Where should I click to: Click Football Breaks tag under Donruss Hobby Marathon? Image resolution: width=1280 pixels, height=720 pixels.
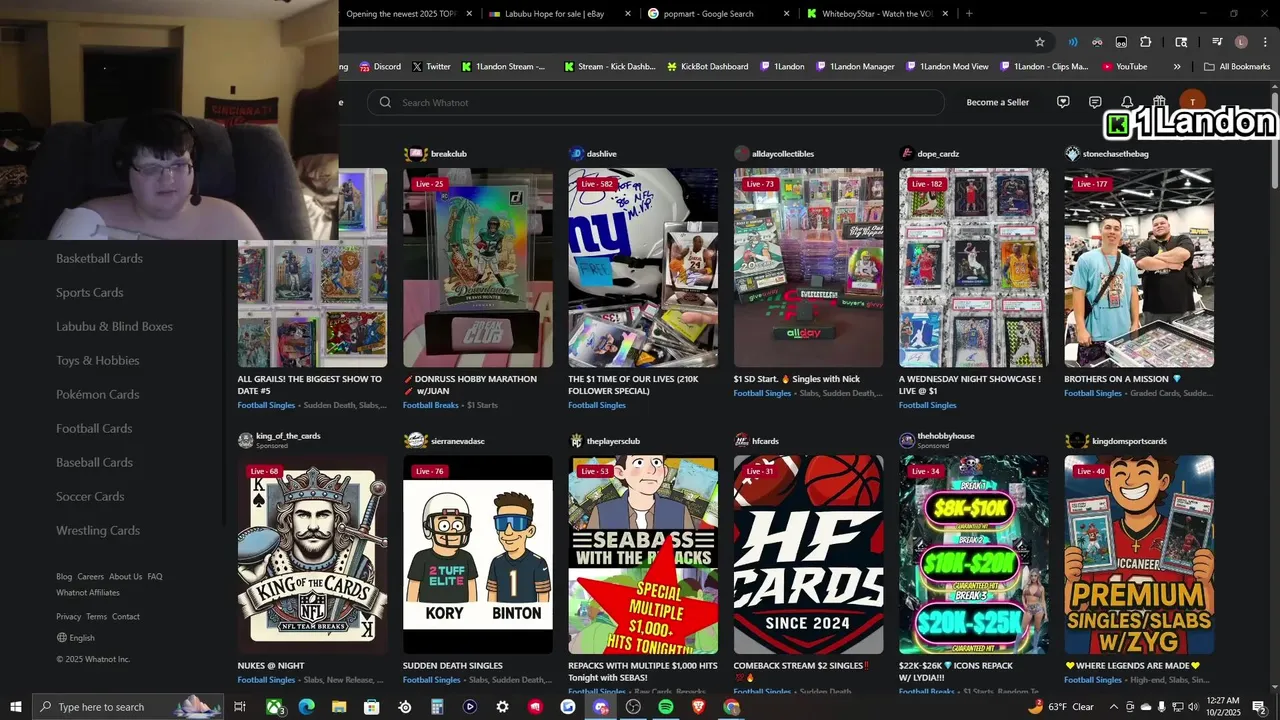click(431, 405)
